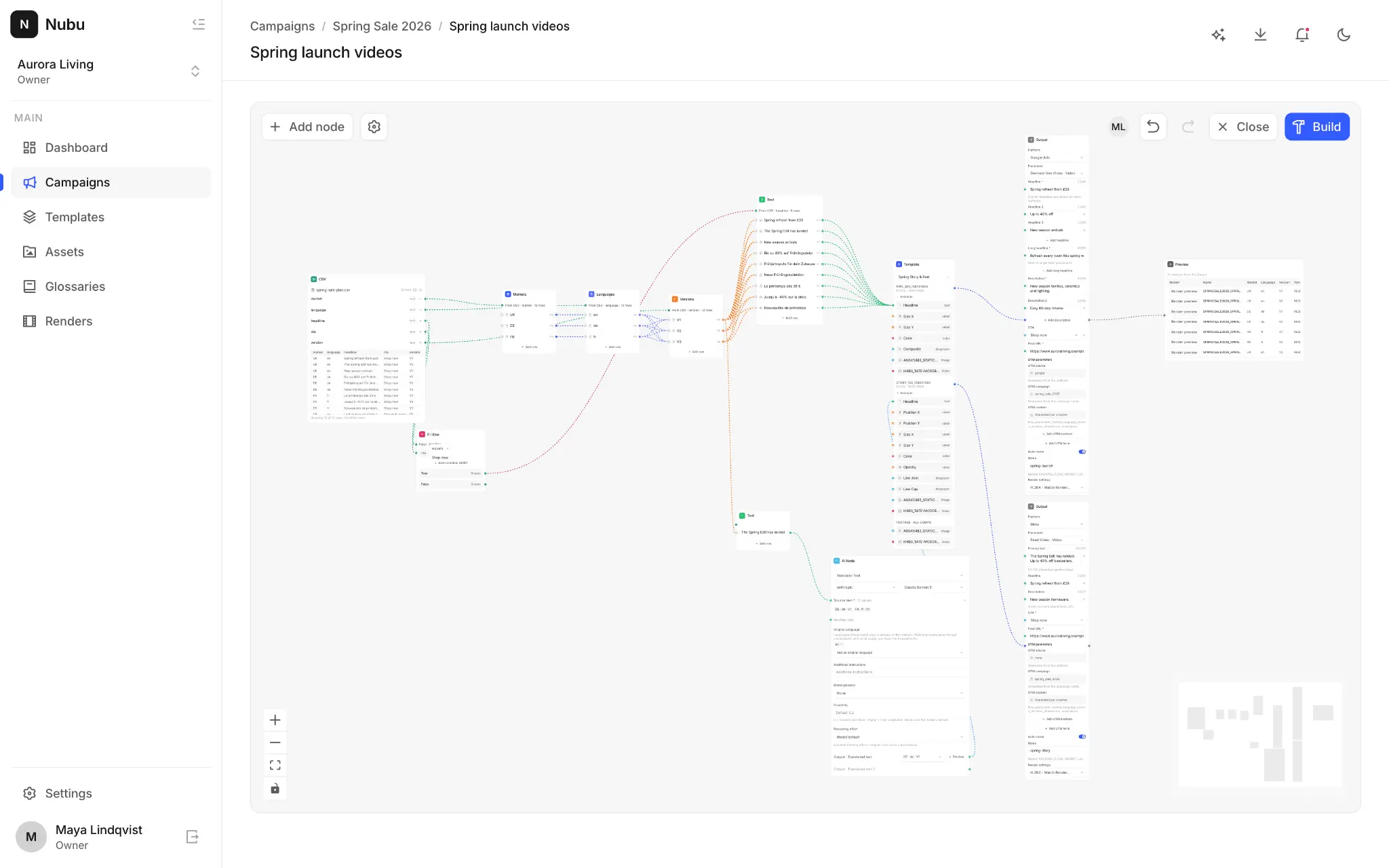The height and width of the screenshot is (868, 1389).
Task: Zoom in on the canvas
Action: pos(275,720)
